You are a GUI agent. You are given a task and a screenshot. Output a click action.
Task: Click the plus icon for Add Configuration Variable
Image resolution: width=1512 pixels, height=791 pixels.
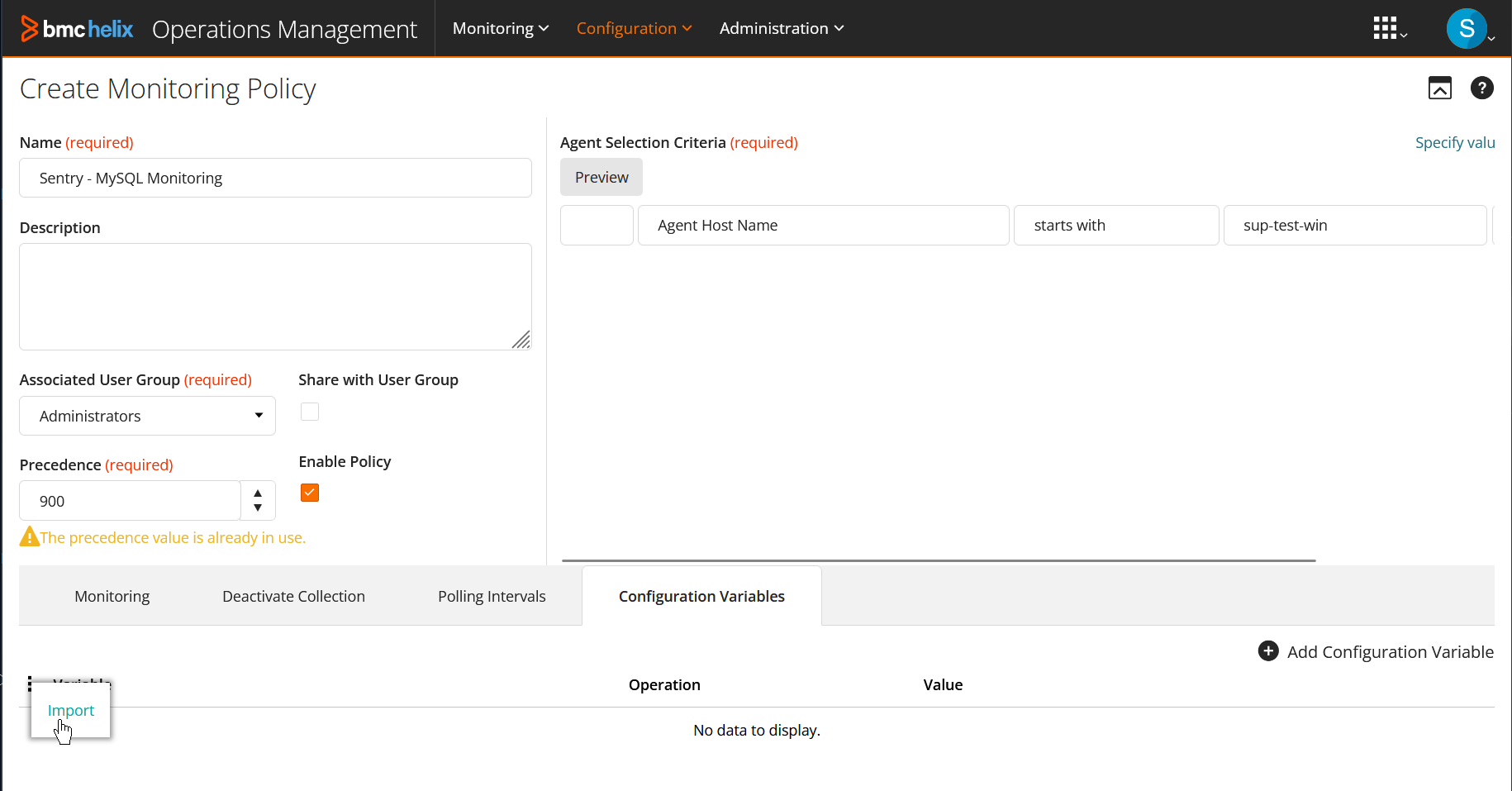1267,651
